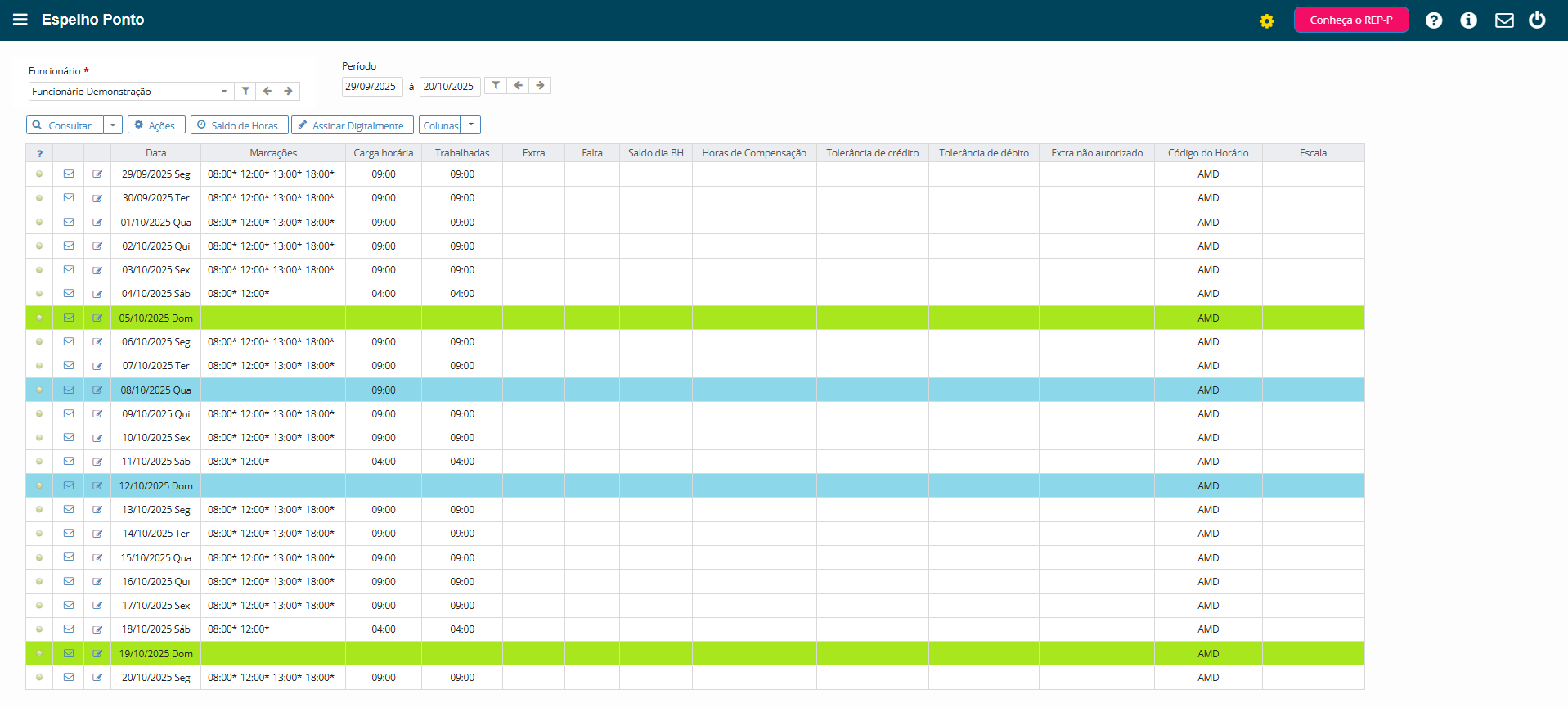1568x708 pixels.
Task: Click the Conheça o REP-P button
Action: coord(1351,20)
